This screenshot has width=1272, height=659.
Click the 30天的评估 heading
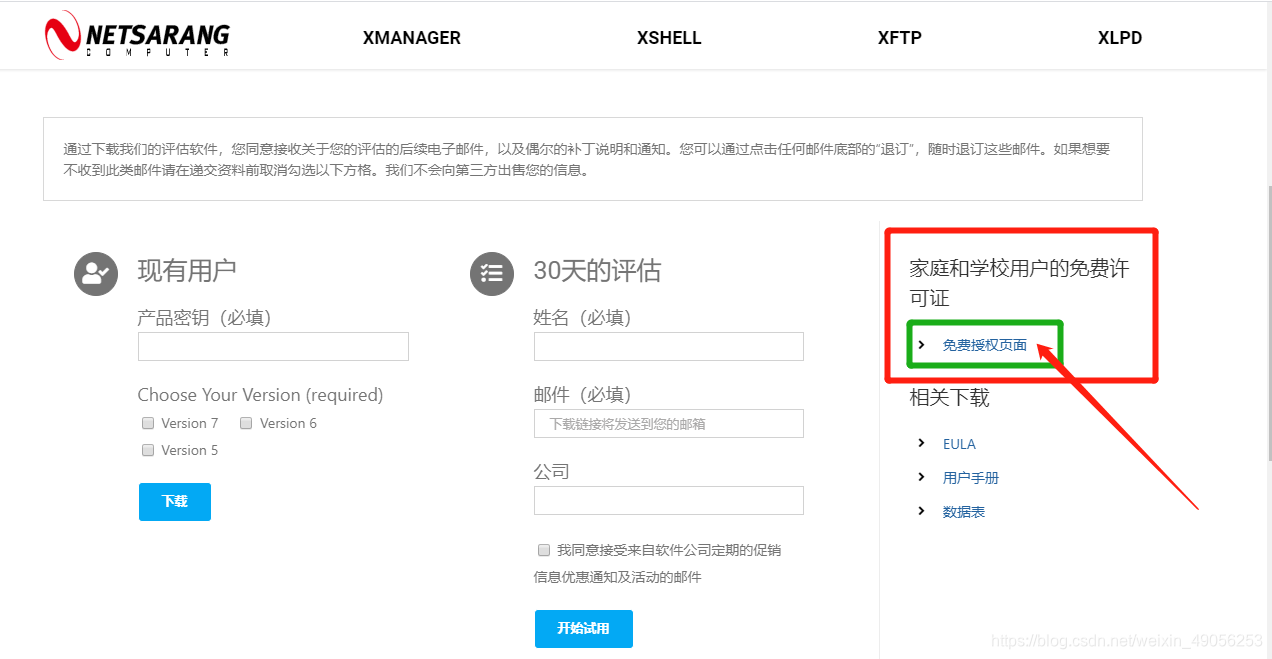coord(597,270)
